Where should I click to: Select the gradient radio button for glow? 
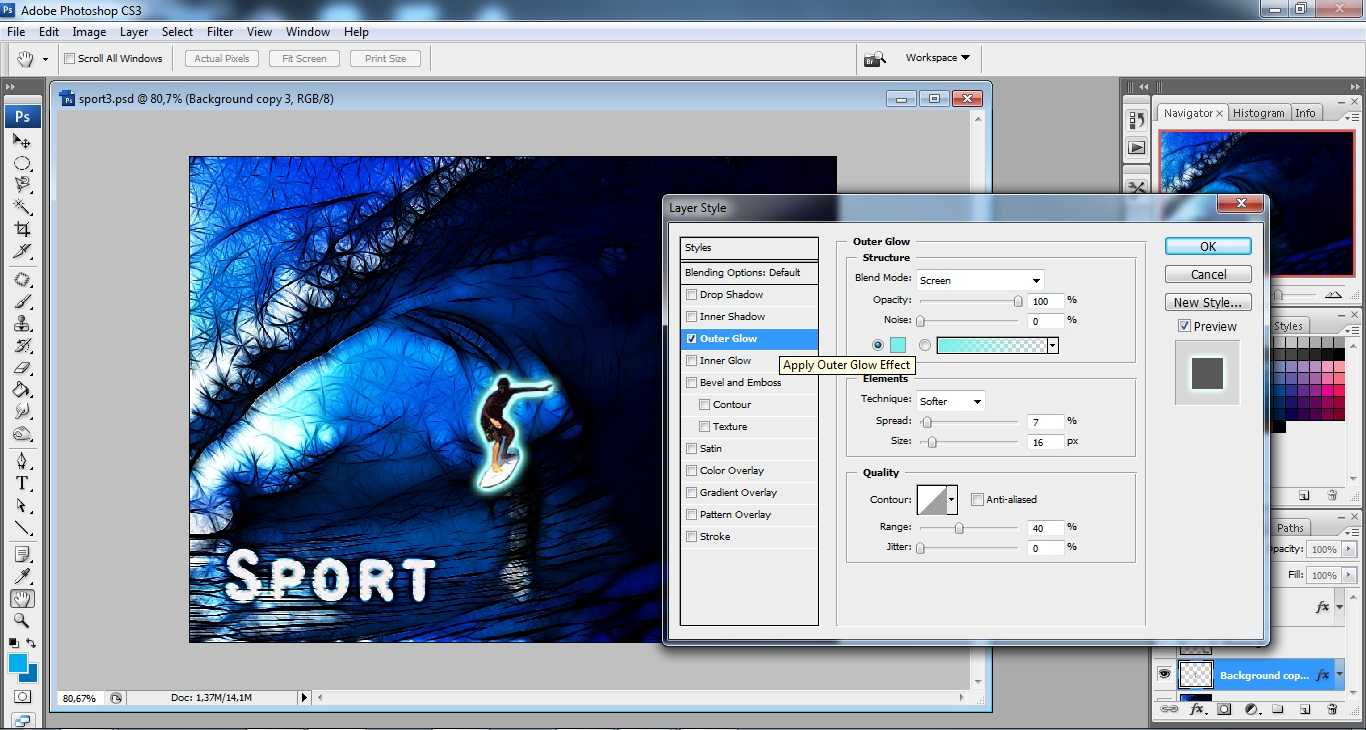[925, 345]
